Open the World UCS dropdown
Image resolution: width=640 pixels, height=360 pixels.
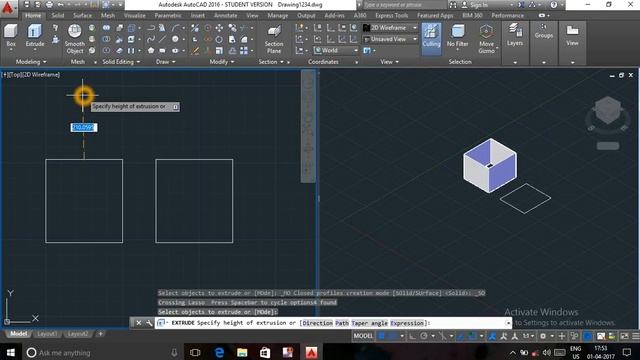pos(336,51)
